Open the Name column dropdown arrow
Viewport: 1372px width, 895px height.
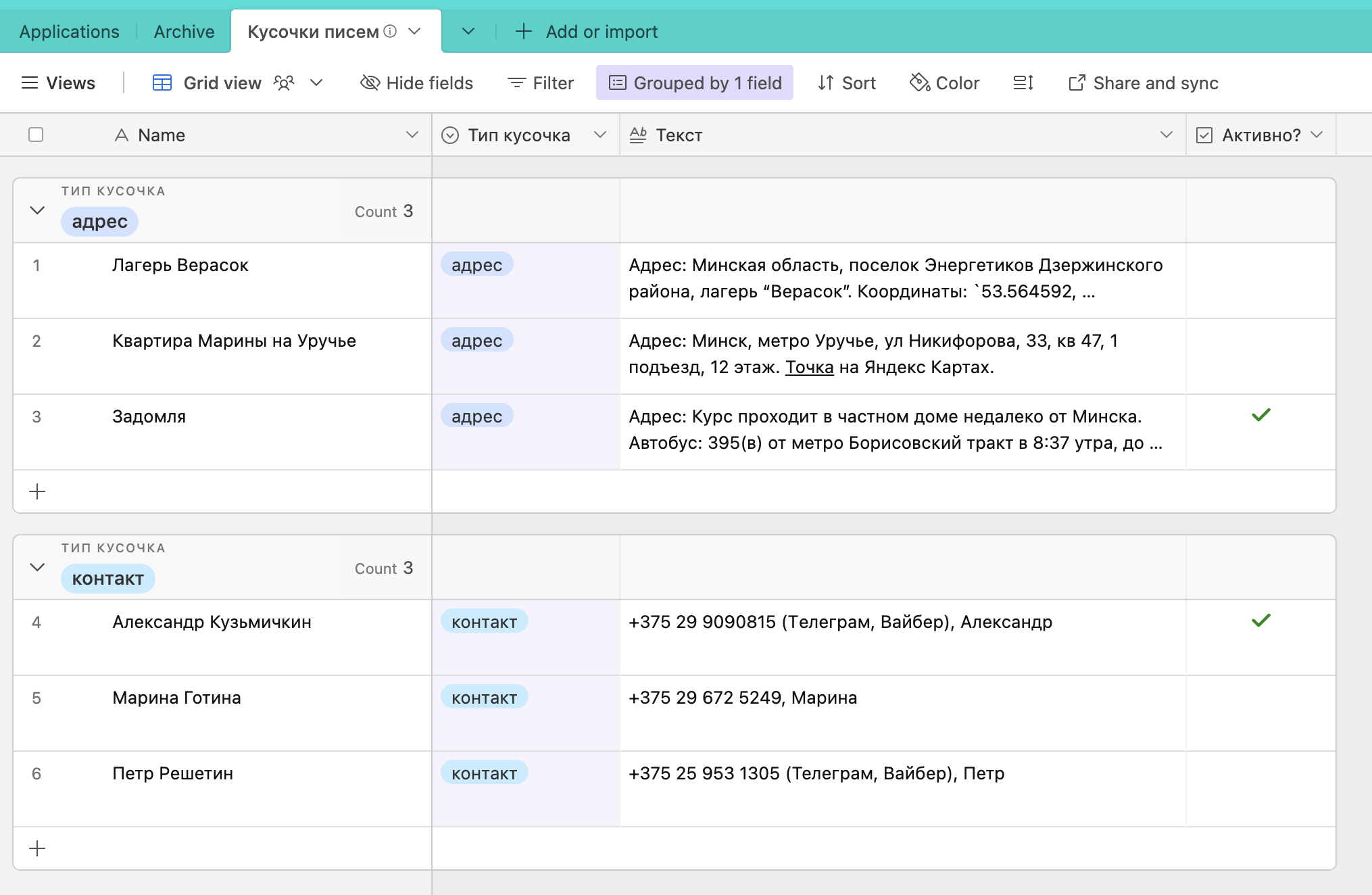pos(412,135)
